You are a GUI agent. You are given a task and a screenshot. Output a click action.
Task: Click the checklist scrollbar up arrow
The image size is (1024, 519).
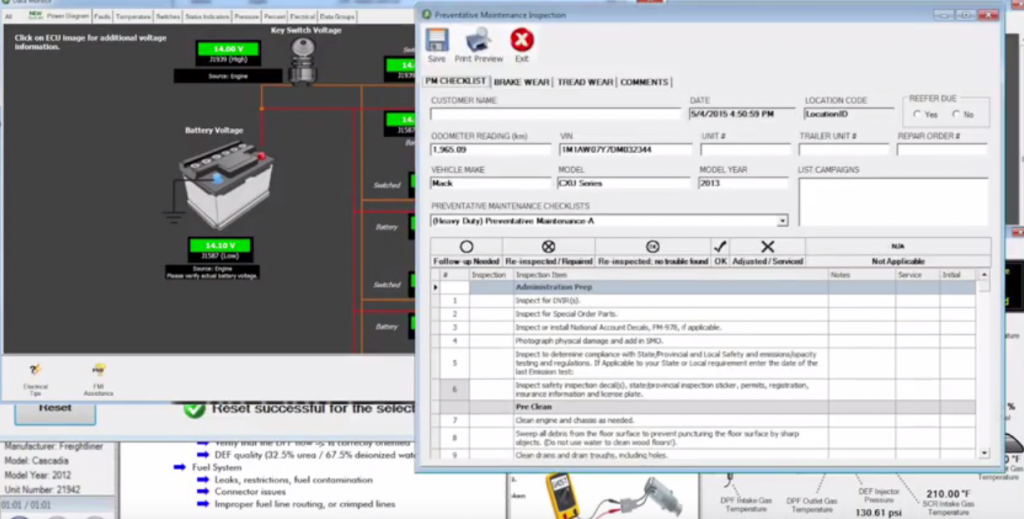(984, 275)
